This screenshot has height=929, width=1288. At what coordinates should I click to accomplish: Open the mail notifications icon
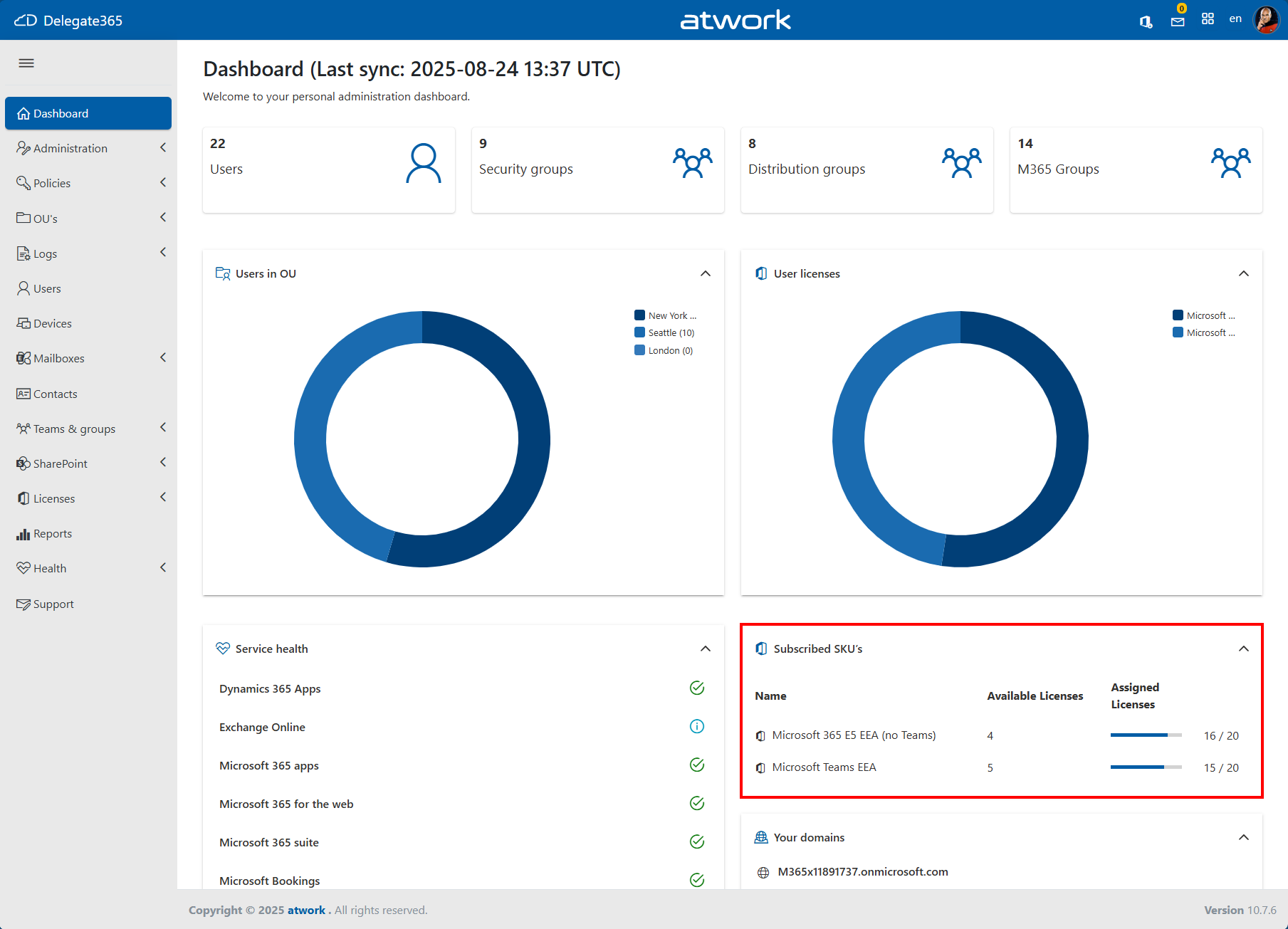(1178, 21)
